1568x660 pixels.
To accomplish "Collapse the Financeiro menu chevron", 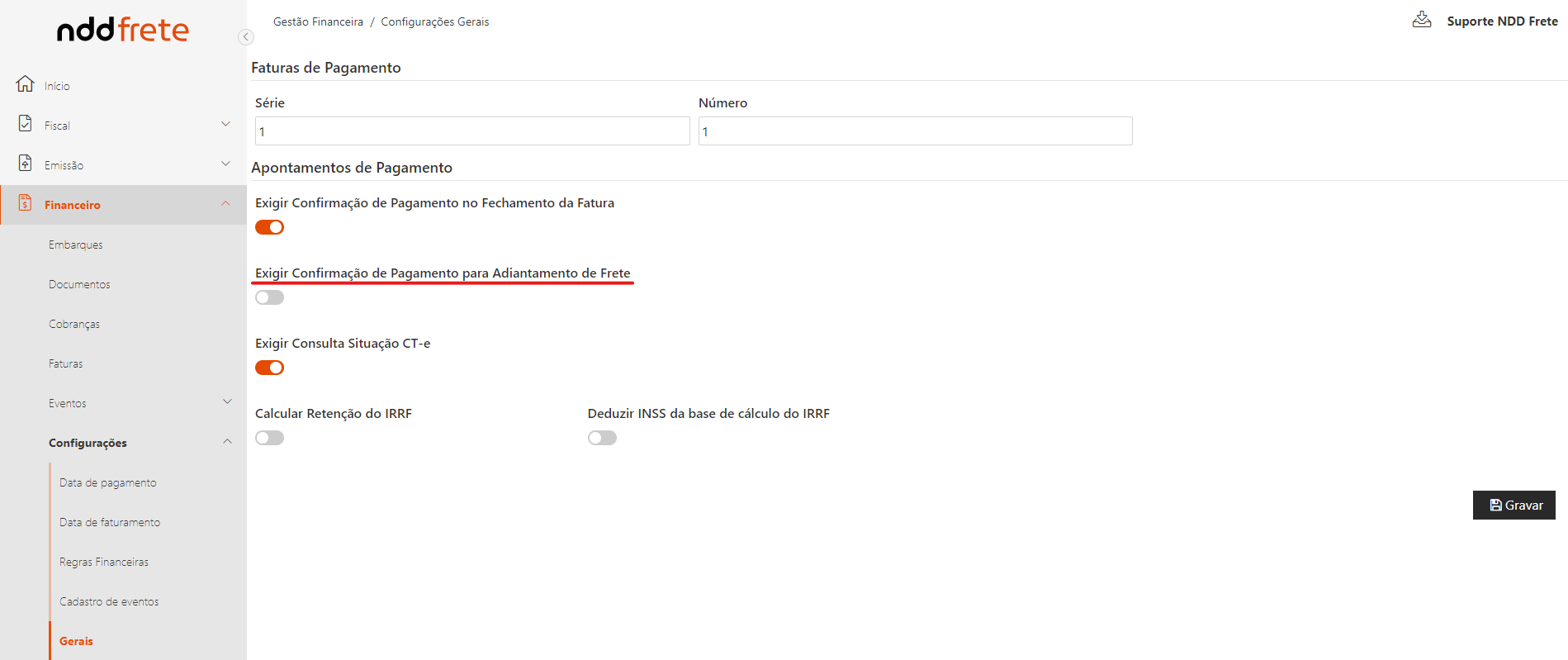I will point(225,203).
